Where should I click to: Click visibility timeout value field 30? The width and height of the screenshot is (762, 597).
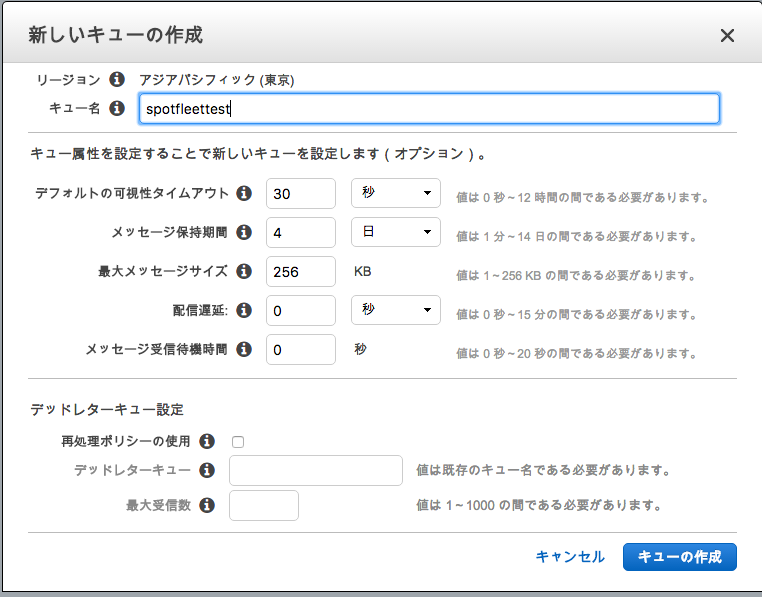pyautogui.click(x=301, y=193)
